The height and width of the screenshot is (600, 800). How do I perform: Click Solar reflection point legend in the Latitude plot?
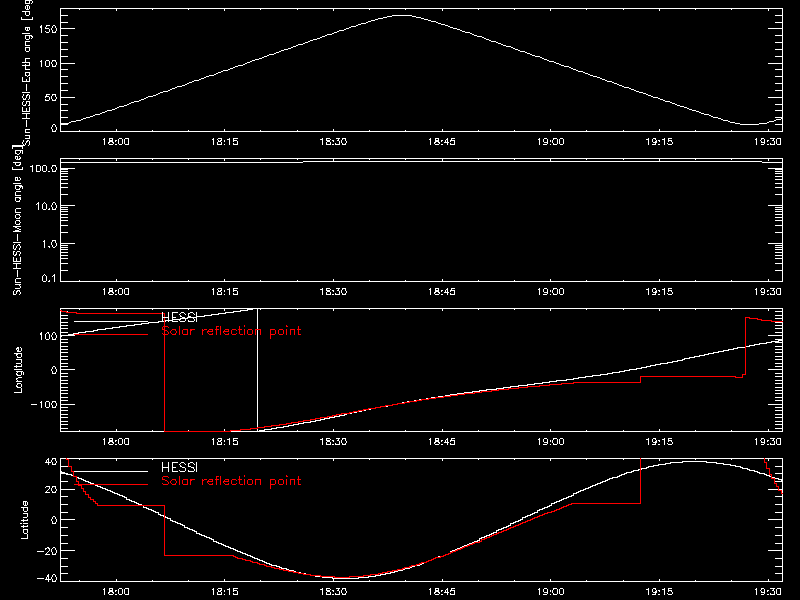(231, 481)
